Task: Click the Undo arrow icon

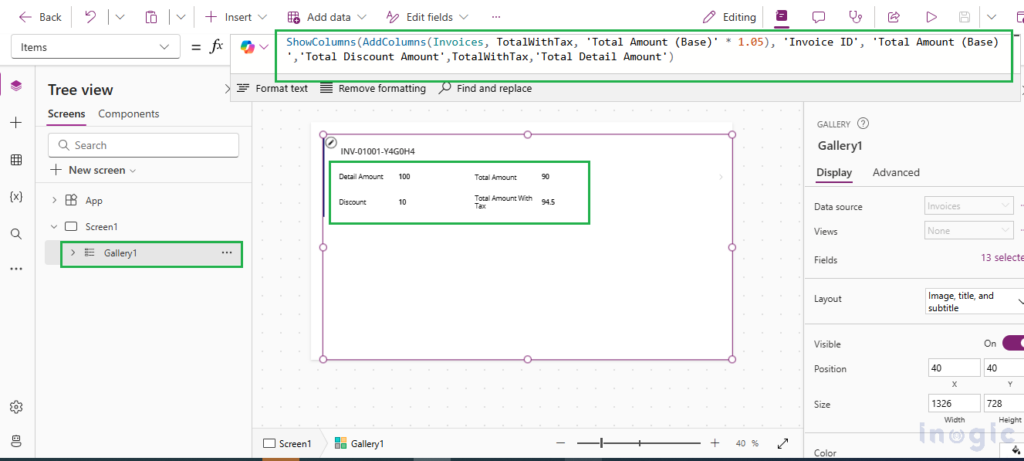Action: [90, 17]
